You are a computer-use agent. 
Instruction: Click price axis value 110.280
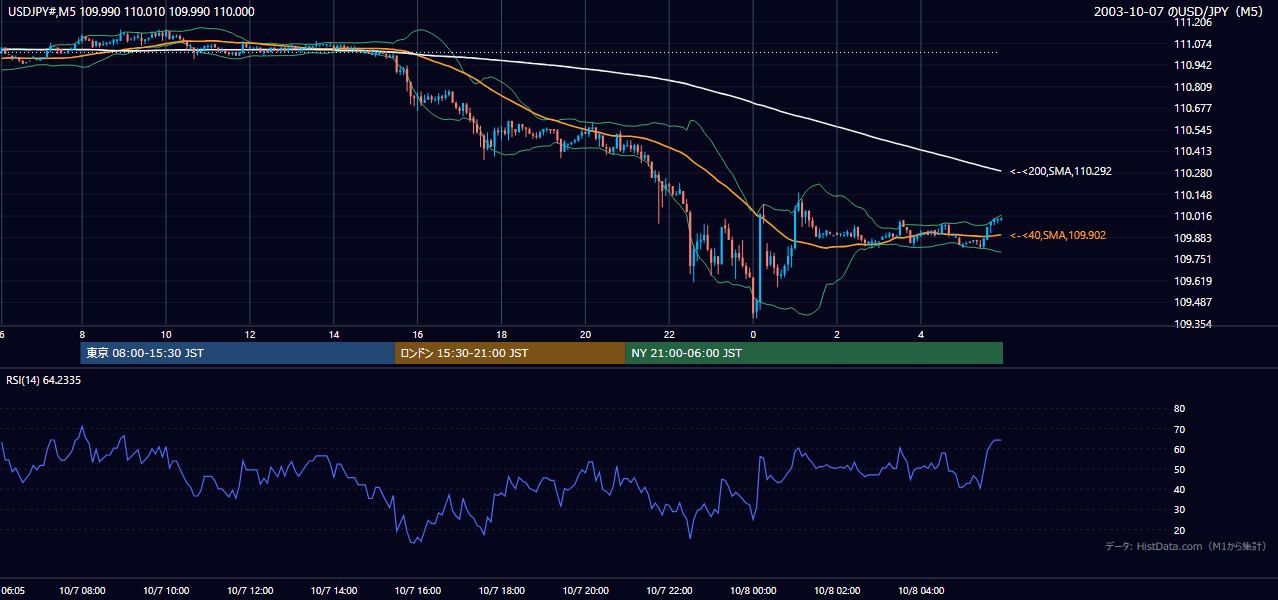pos(1194,173)
